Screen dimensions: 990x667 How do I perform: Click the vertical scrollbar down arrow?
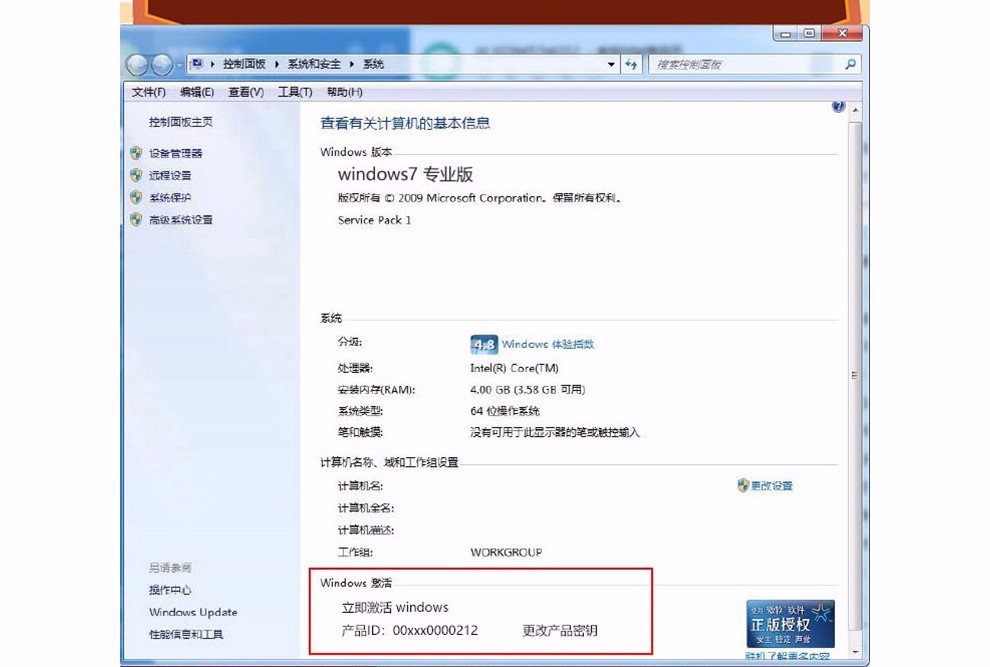(856, 651)
